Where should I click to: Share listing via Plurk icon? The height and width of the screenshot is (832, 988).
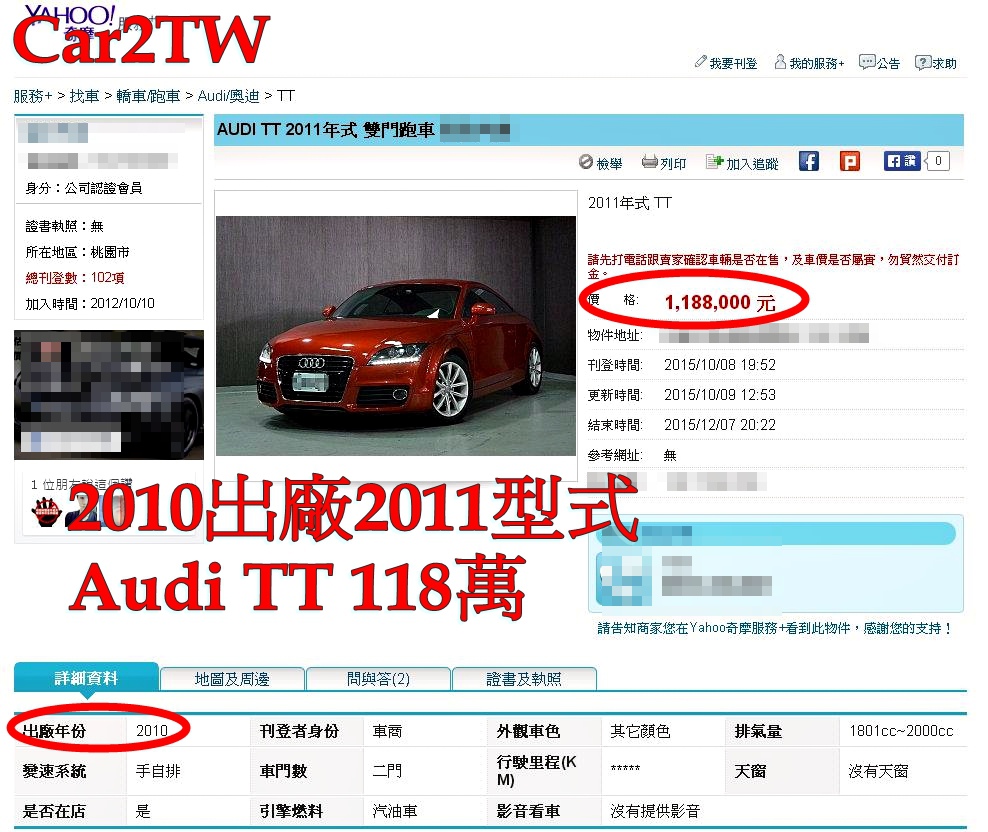point(849,161)
